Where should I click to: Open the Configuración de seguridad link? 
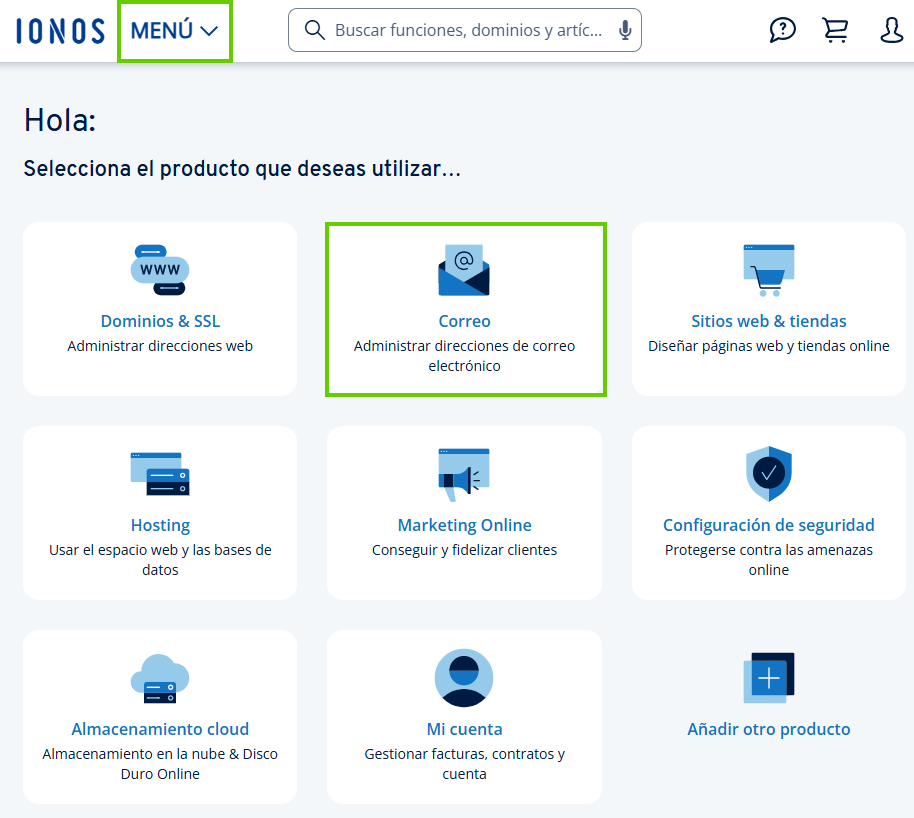768,525
